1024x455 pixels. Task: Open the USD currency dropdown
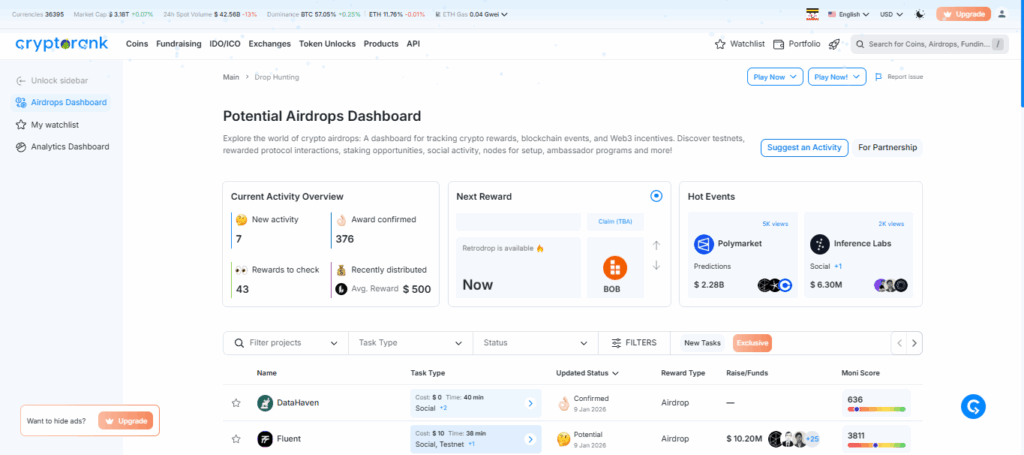pos(891,14)
